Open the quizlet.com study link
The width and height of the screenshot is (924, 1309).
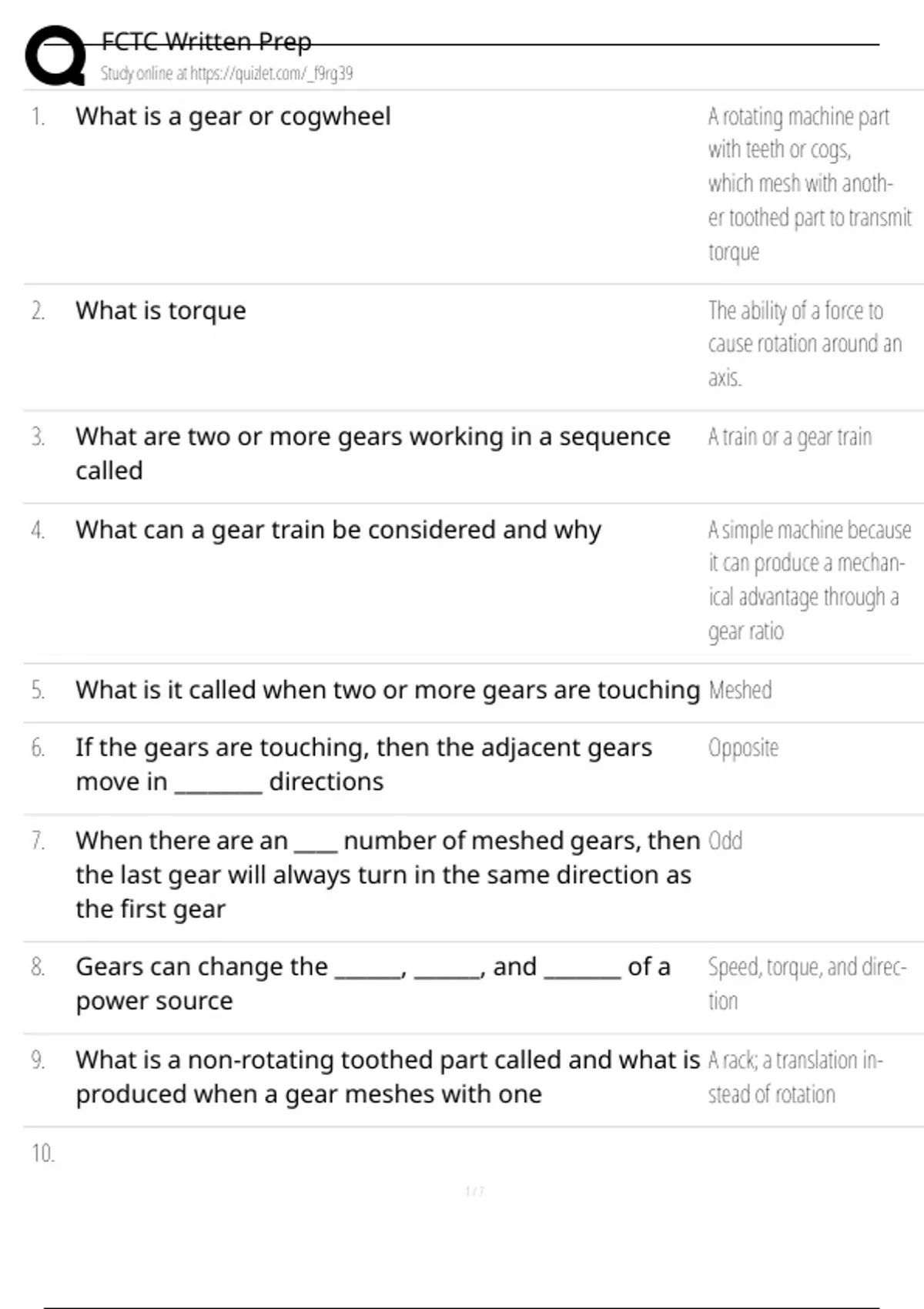(x=226, y=74)
